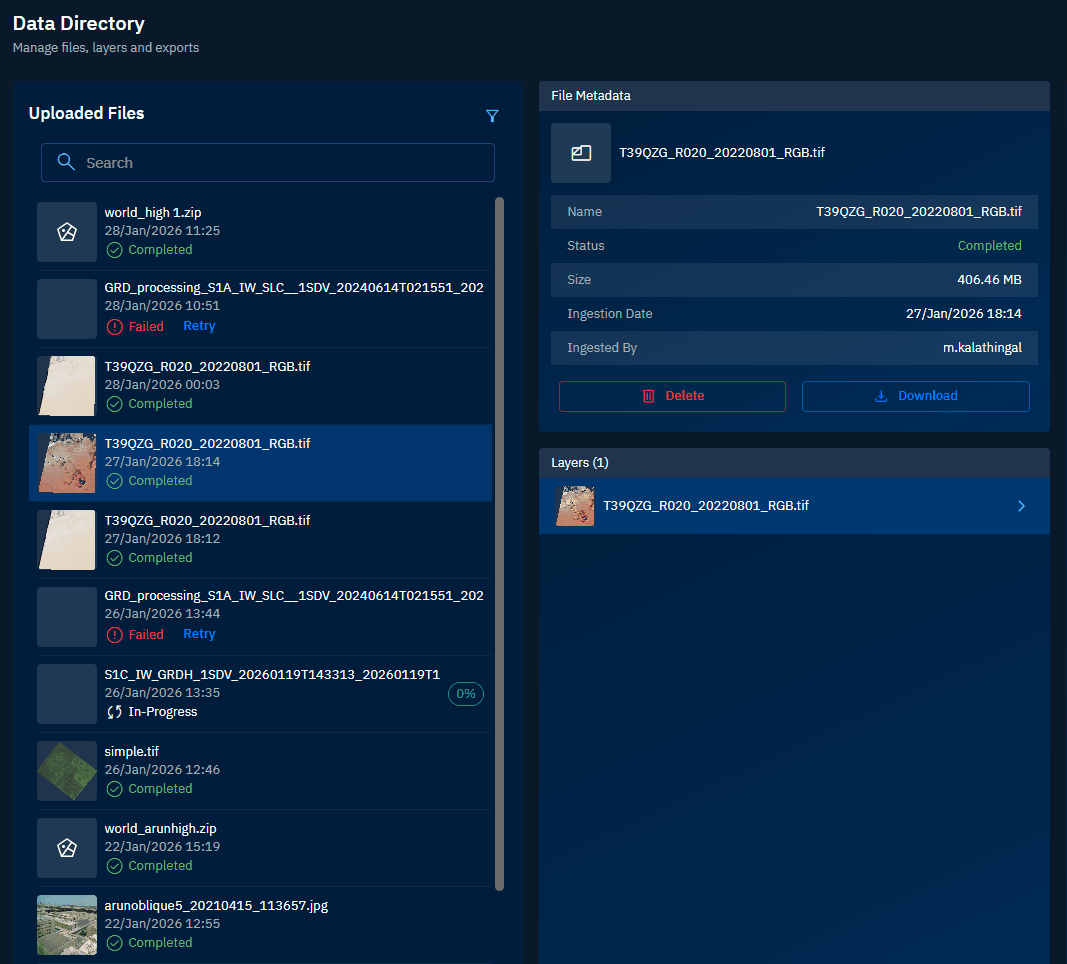Open the filter icon in Uploaded Files
The image size is (1067, 964).
click(491, 116)
